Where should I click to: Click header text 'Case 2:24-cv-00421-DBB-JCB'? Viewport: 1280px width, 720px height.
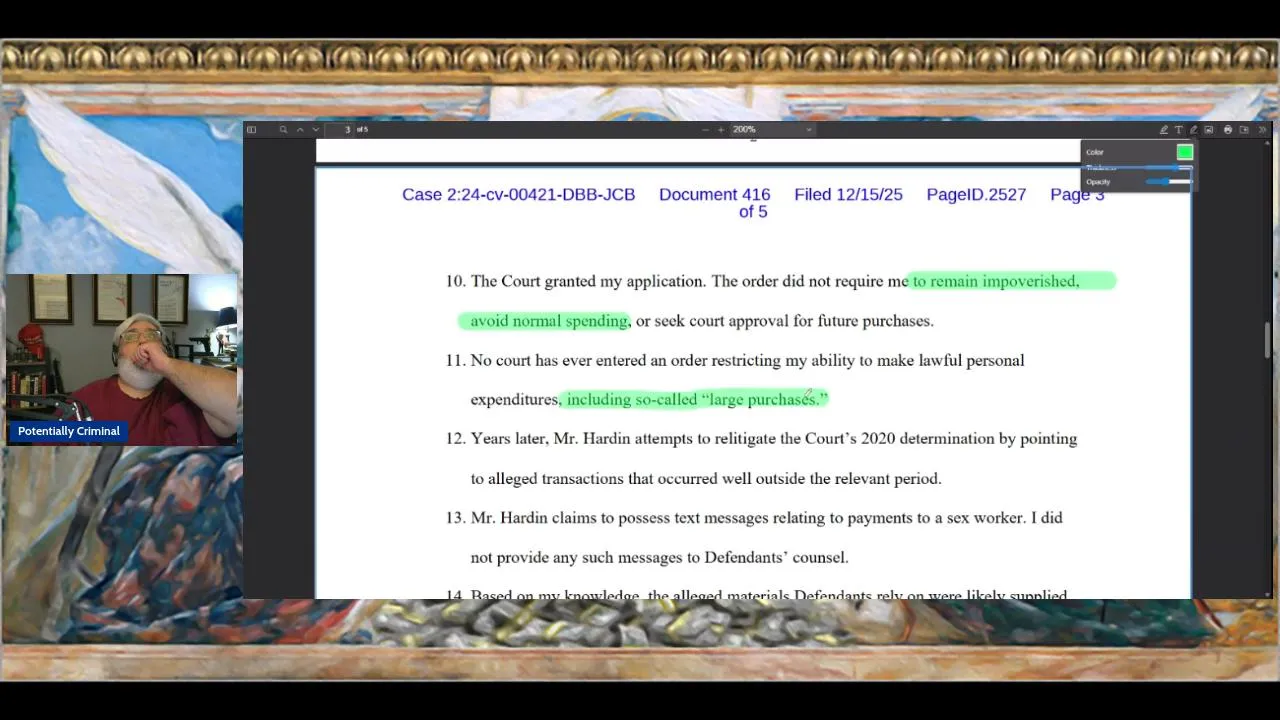click(x=518, y=194)
